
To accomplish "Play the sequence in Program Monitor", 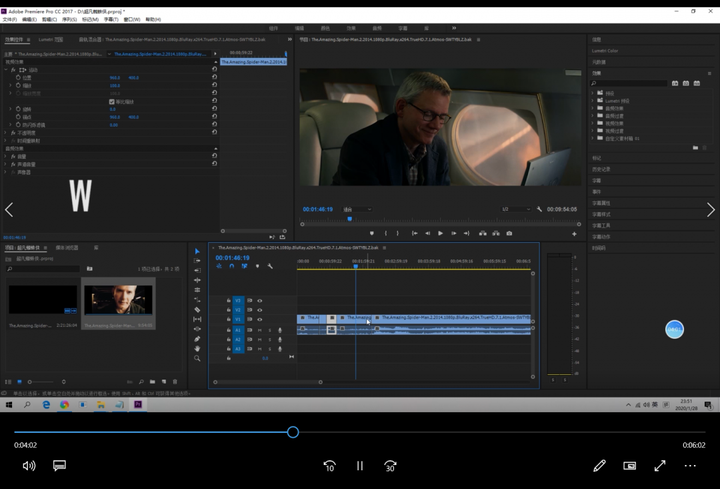I will pos(440,233).
